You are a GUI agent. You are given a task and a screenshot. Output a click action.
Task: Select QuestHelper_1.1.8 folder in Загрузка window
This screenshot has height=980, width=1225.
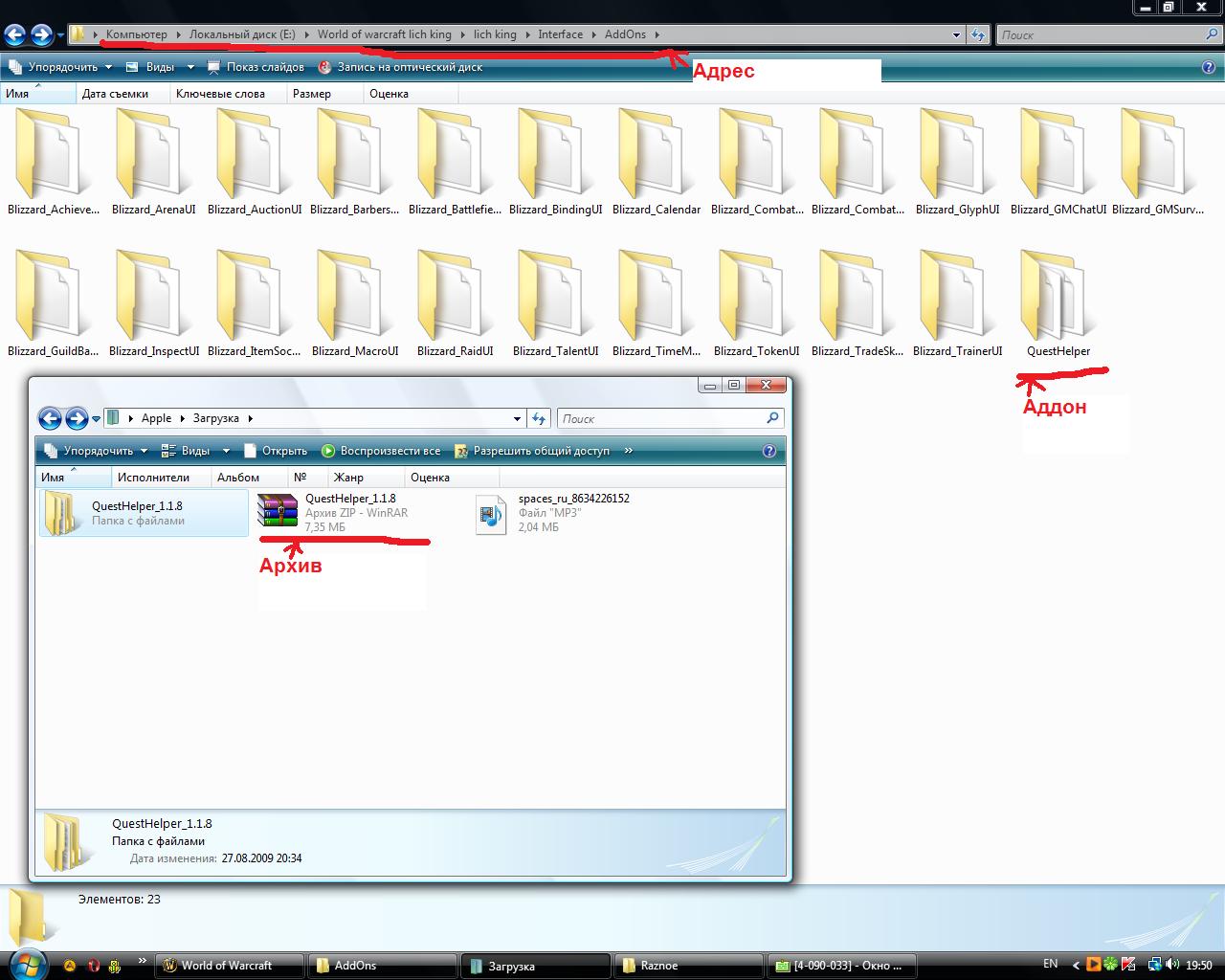(x=144, y=513)
